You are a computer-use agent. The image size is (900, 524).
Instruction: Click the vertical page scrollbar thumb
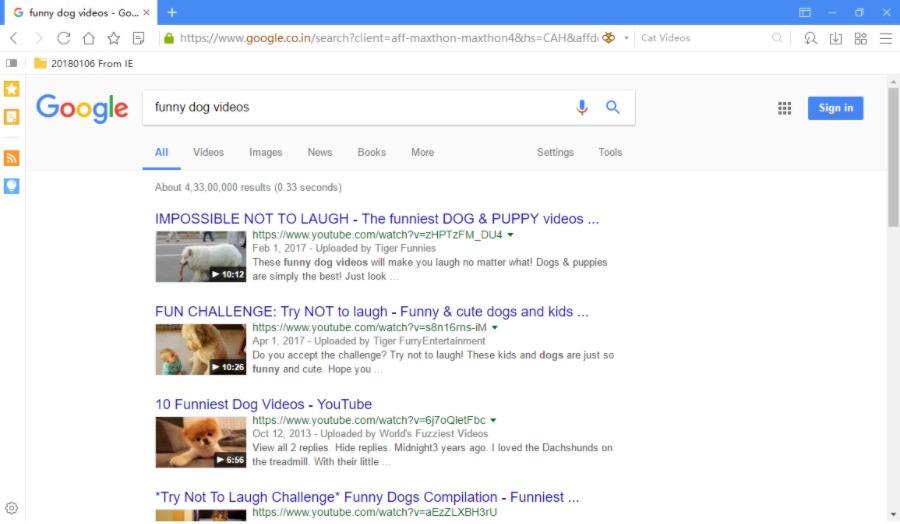pos(893,157)
